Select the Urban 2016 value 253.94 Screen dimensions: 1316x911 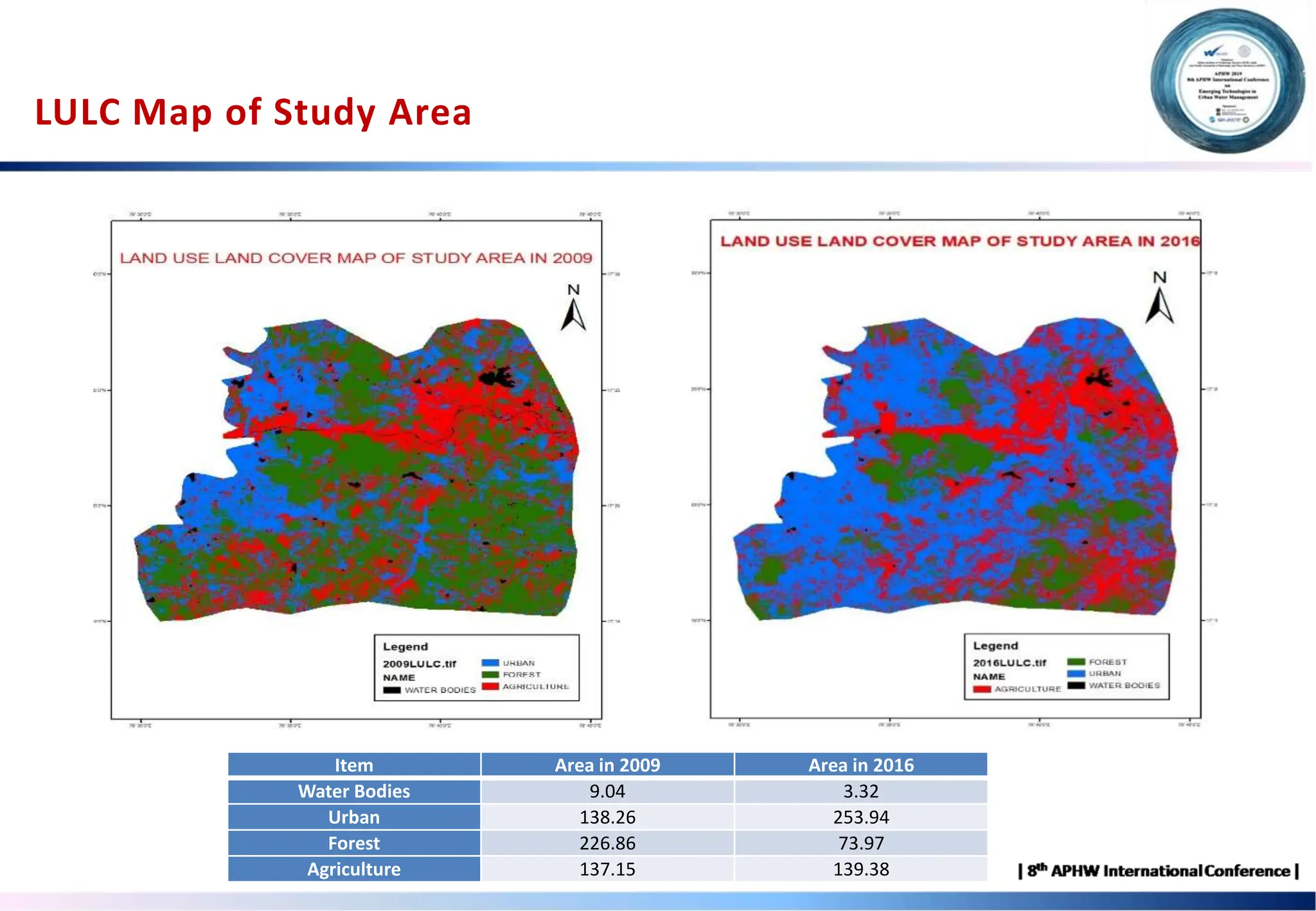tap(860, 817)
